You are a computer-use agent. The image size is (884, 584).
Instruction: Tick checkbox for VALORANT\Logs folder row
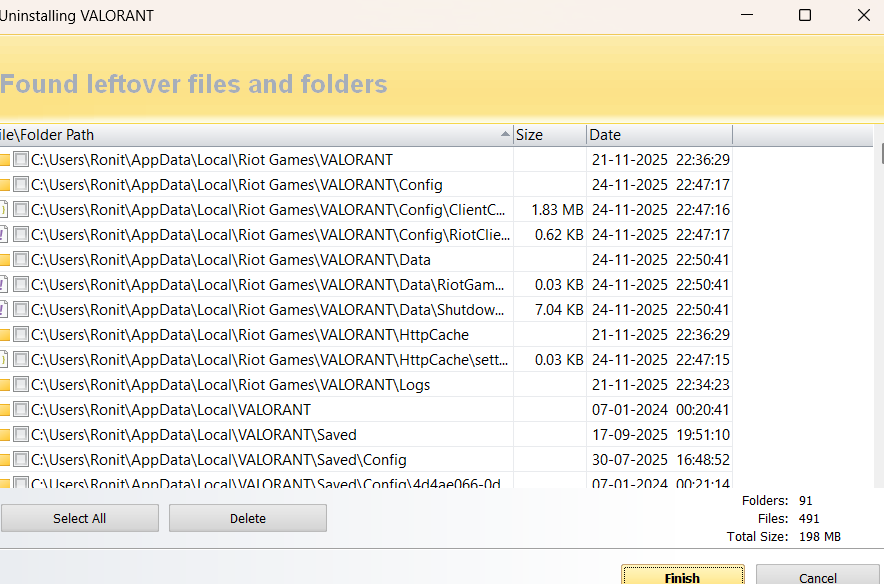(21, 384)
